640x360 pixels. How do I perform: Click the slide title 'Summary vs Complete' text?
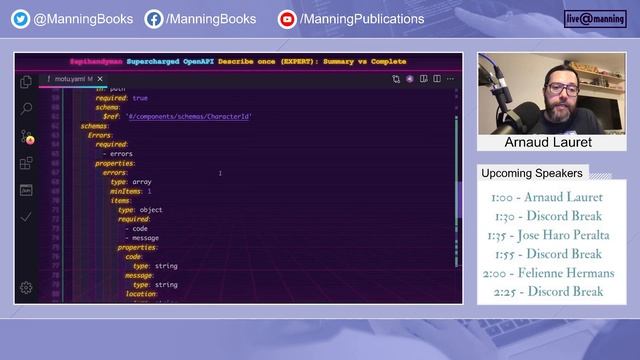point(364,62)
